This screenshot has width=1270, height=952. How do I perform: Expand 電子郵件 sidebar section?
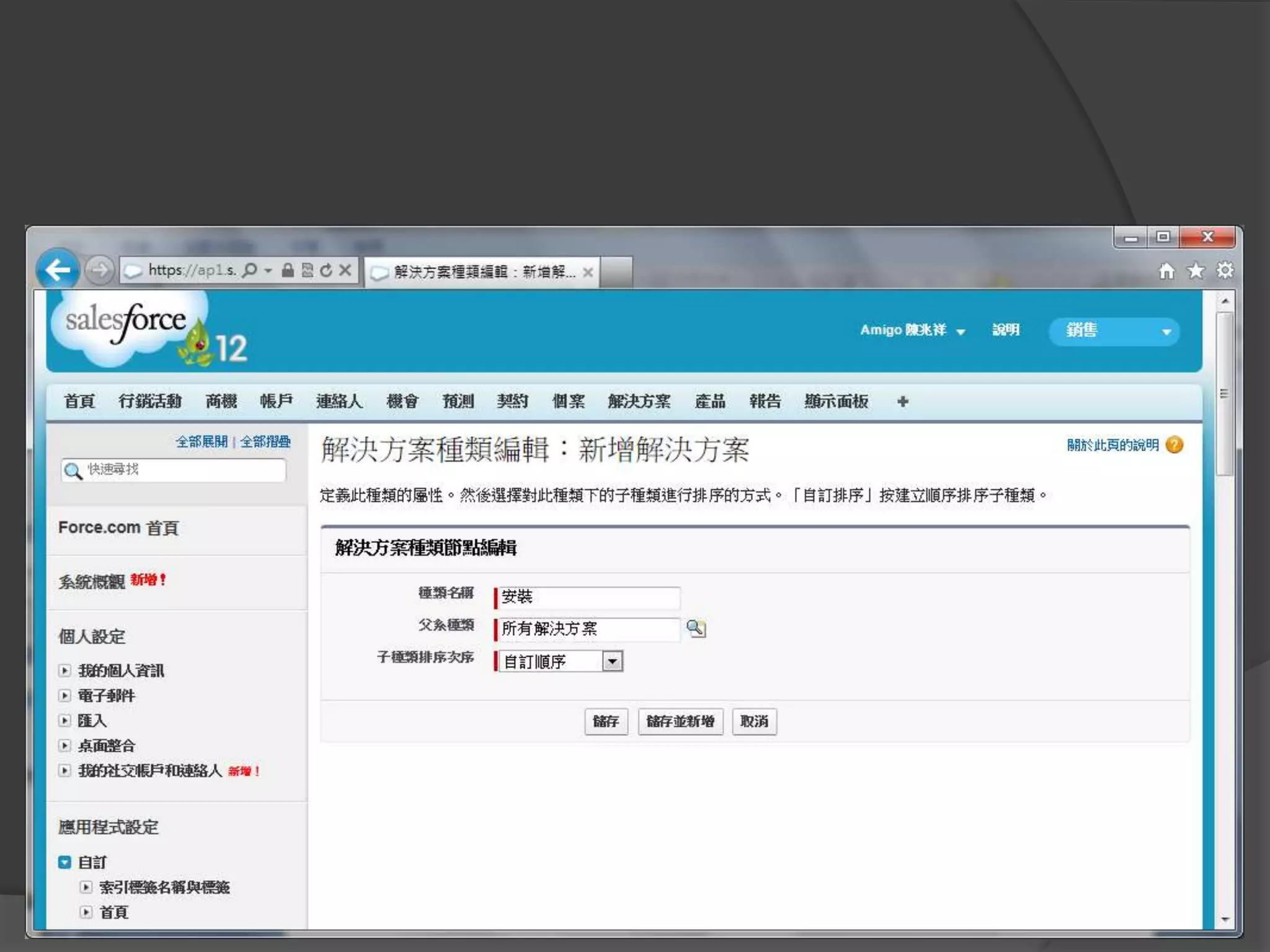(64, 695)
